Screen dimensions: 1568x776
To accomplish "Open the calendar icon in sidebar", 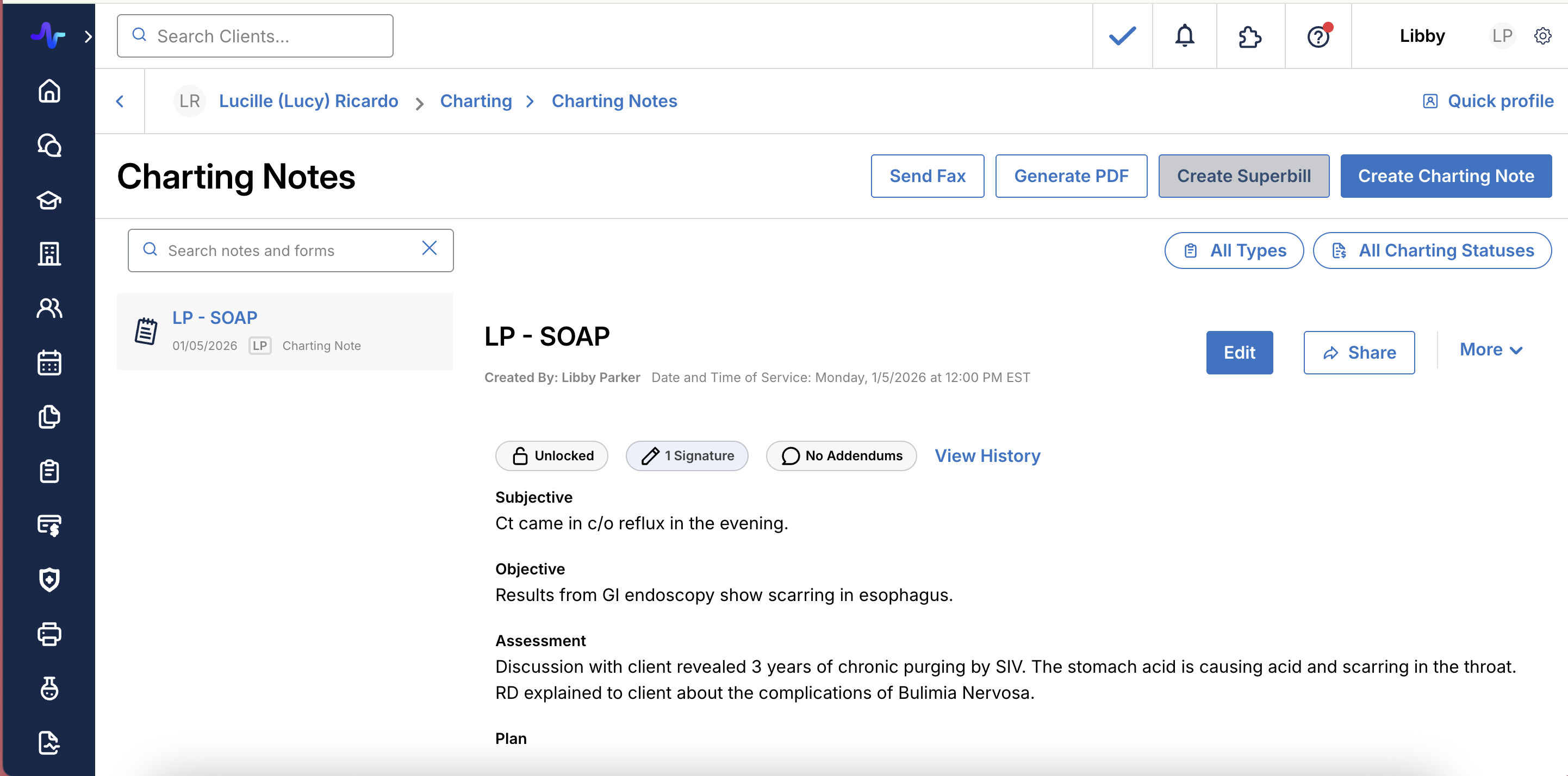I will 49,363.
